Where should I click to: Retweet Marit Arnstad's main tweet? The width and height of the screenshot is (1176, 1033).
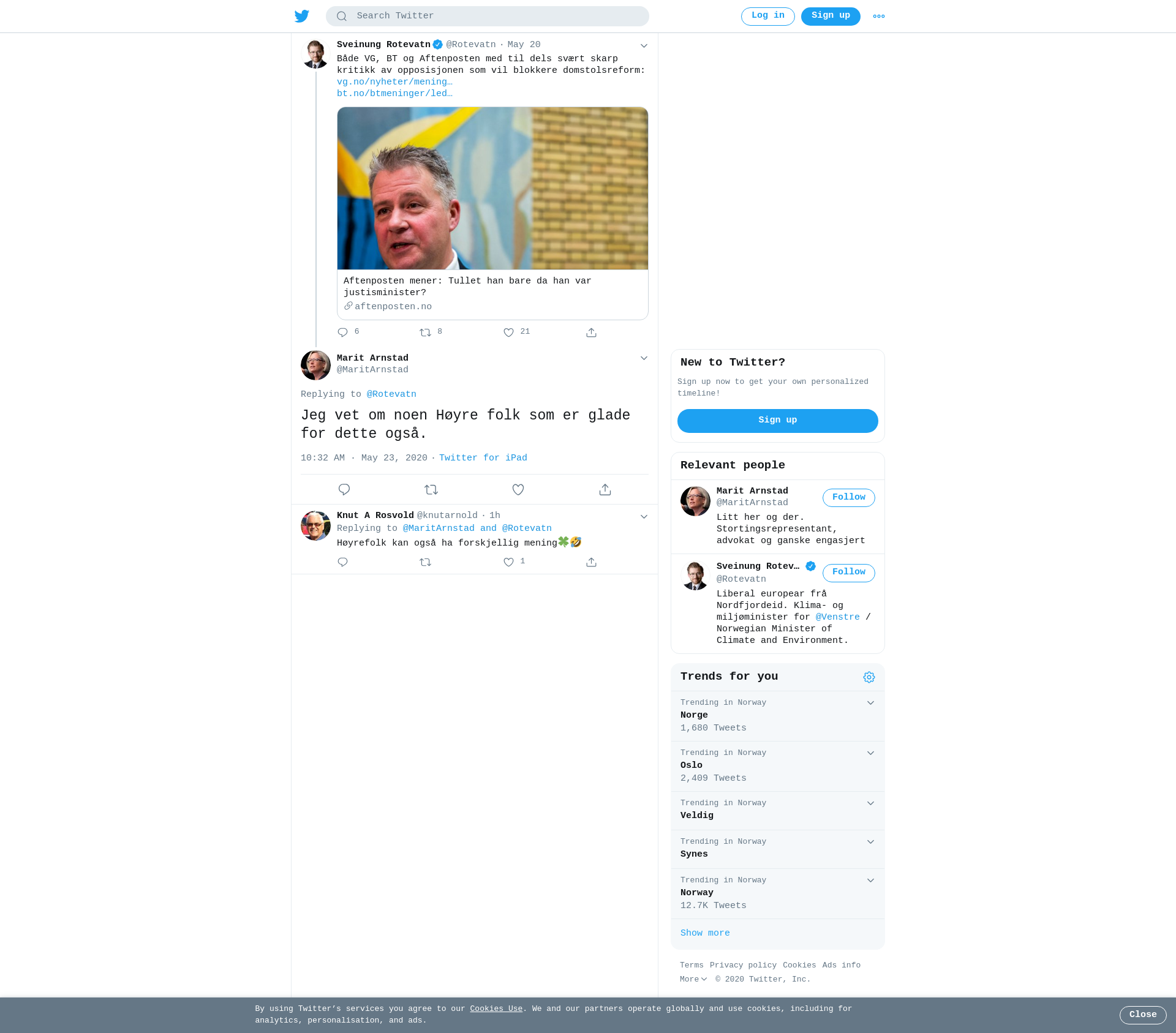[x=431, y=489]
